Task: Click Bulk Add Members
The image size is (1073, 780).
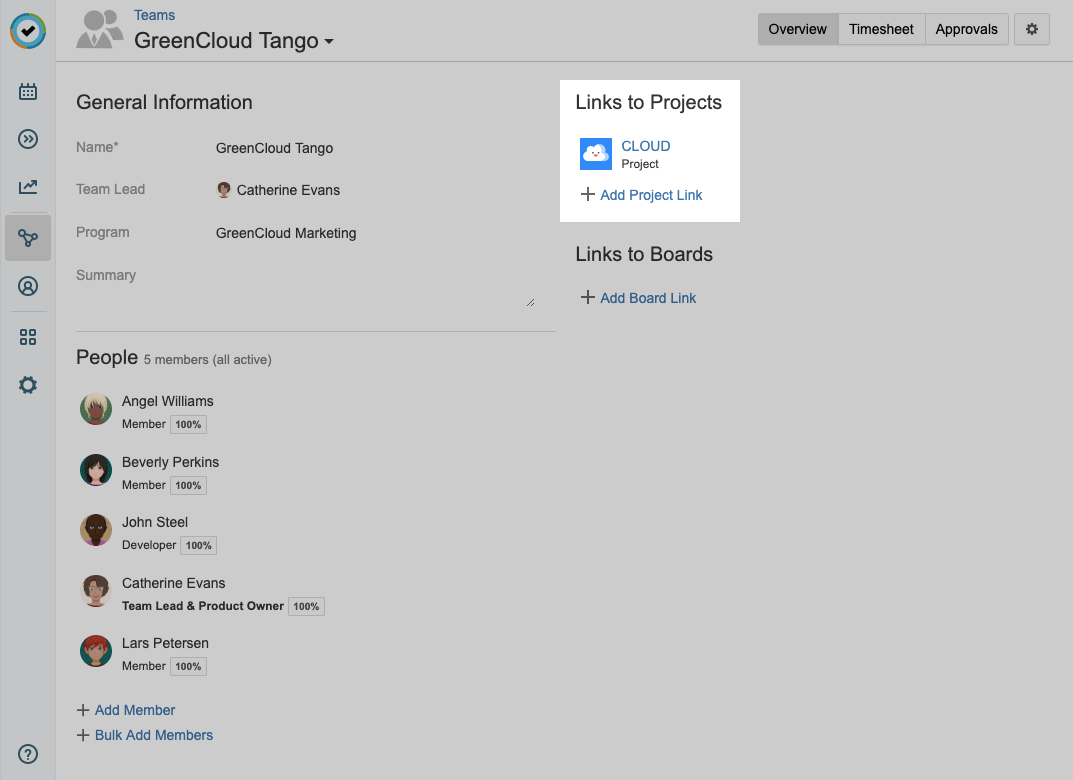Action: 154,735
